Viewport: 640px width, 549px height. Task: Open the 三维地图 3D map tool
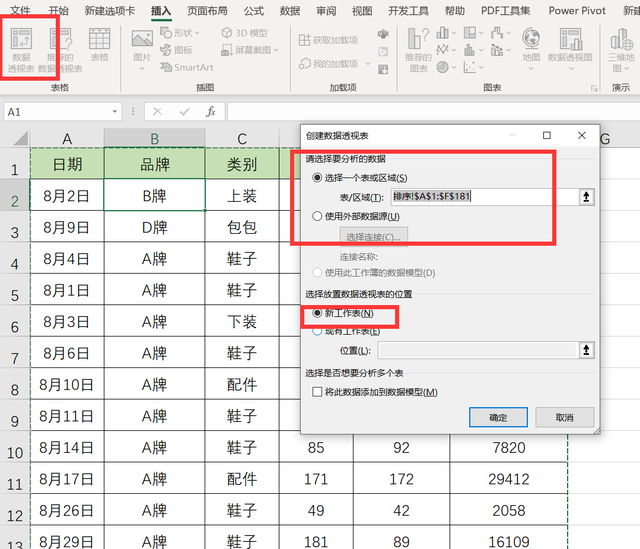621,50
